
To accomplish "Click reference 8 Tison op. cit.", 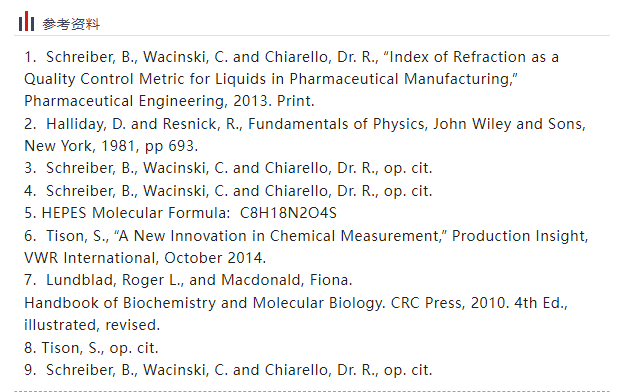I will [91, 349].
